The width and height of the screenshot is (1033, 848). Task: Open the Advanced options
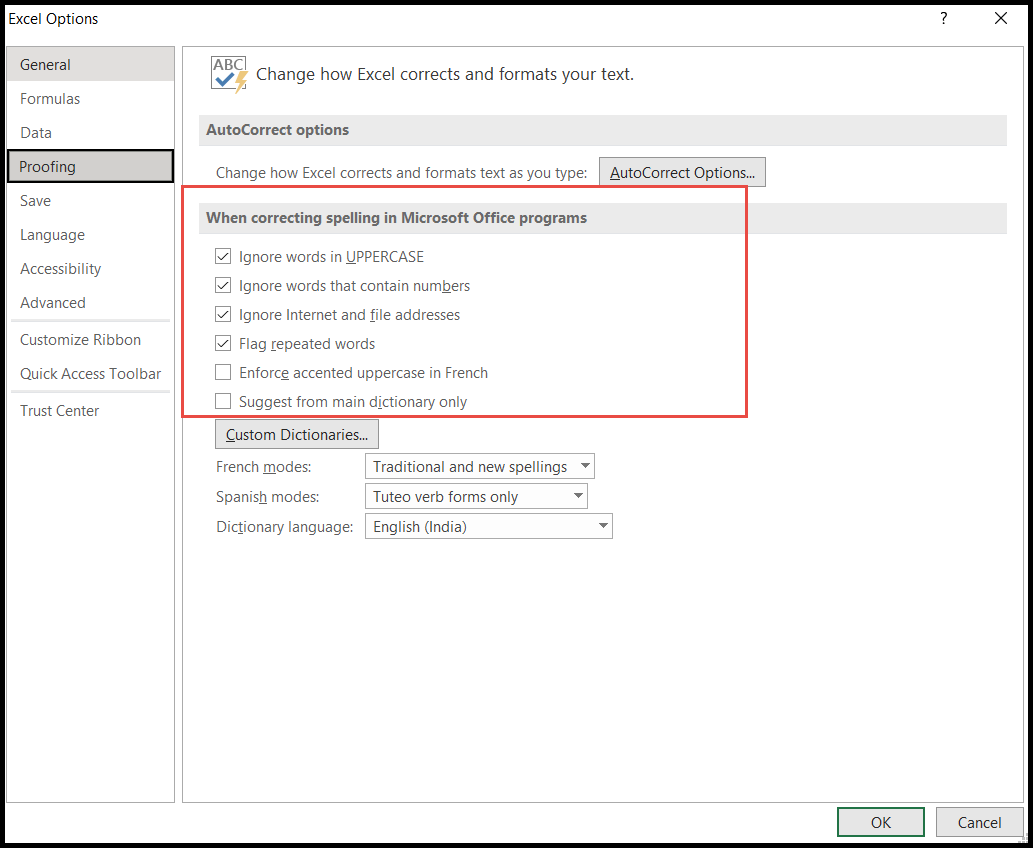[90, 302]
